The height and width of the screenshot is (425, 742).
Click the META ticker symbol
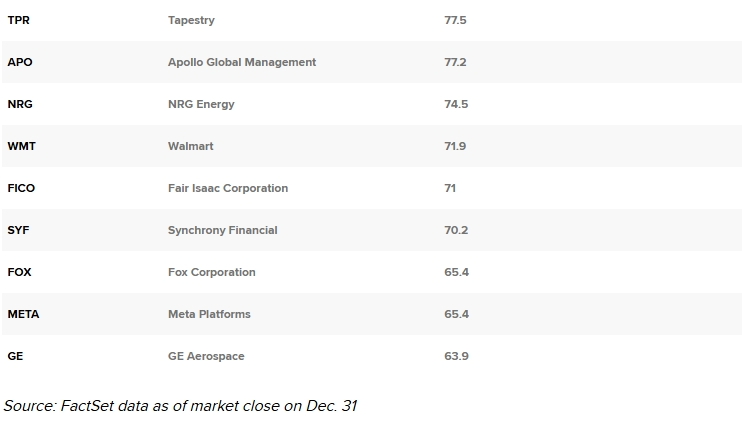(23, 314)
